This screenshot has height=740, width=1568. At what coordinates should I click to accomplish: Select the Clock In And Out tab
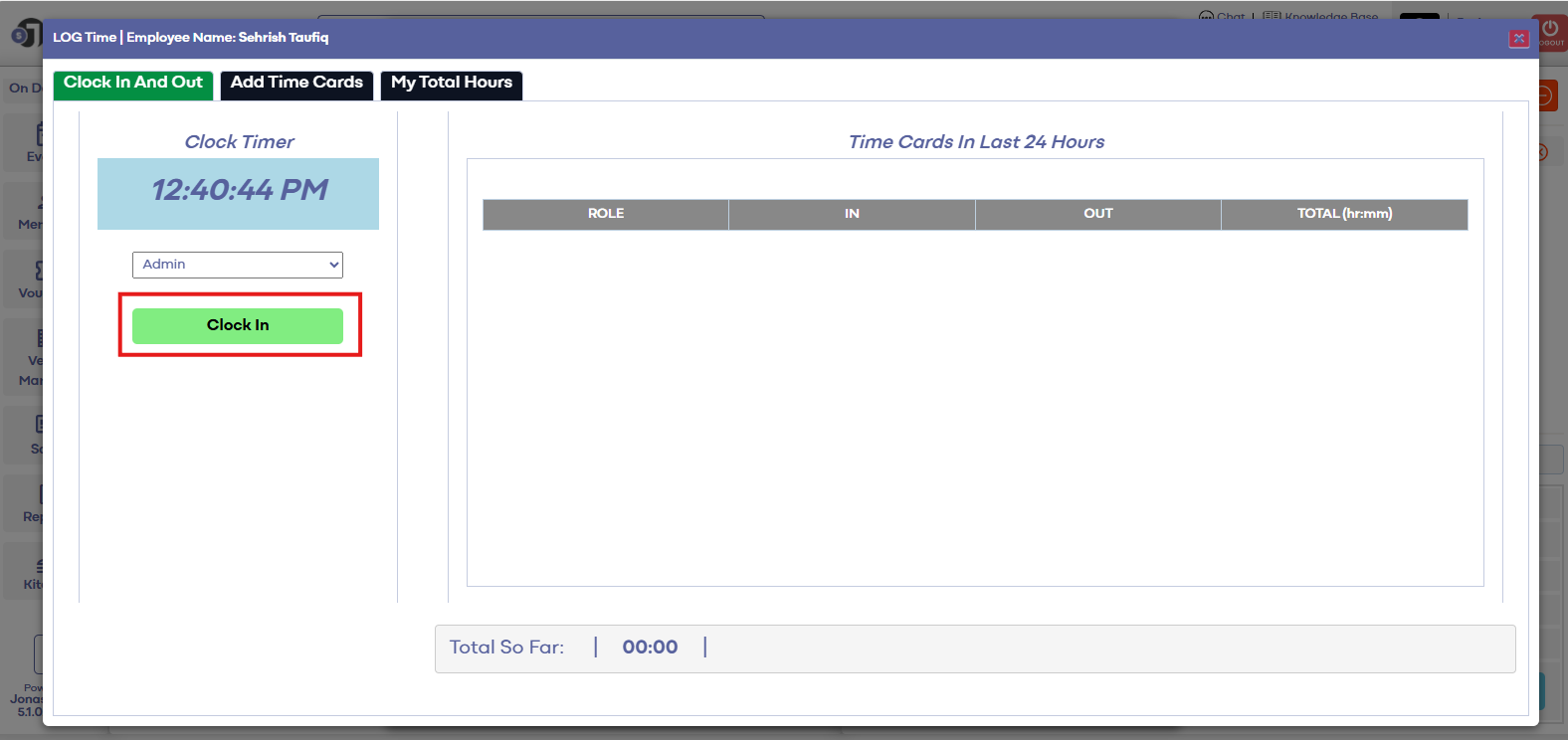click(x=133, y=84)
